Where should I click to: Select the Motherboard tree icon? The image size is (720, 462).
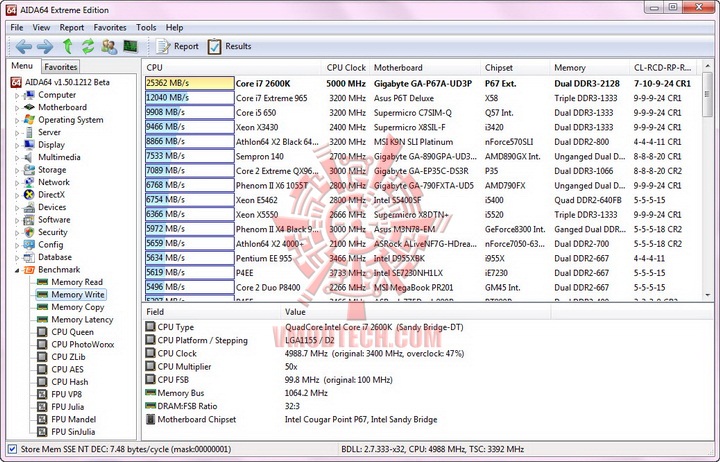(29, 107)
